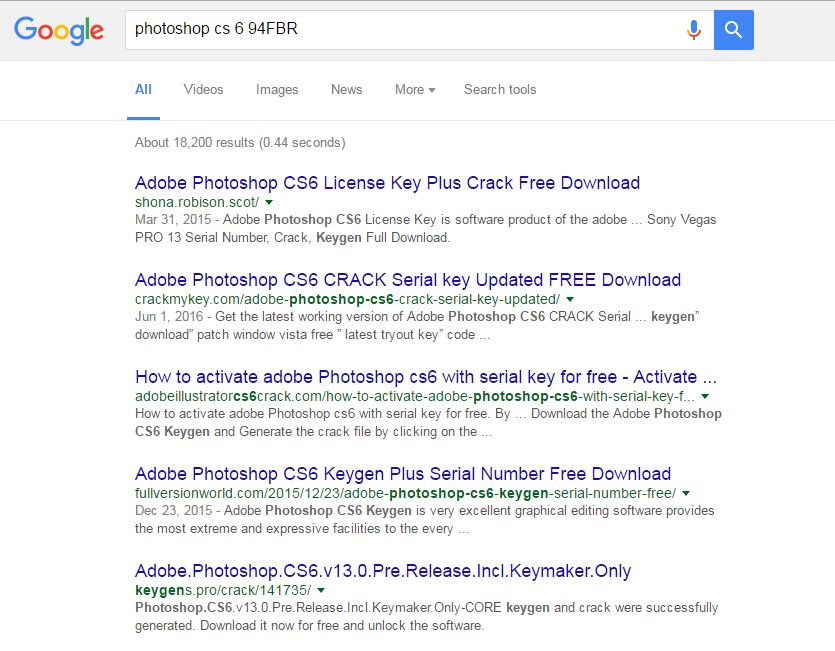
Task: Click the keygens.pro/crack/141735/ URL text
Action: point(223,590)
